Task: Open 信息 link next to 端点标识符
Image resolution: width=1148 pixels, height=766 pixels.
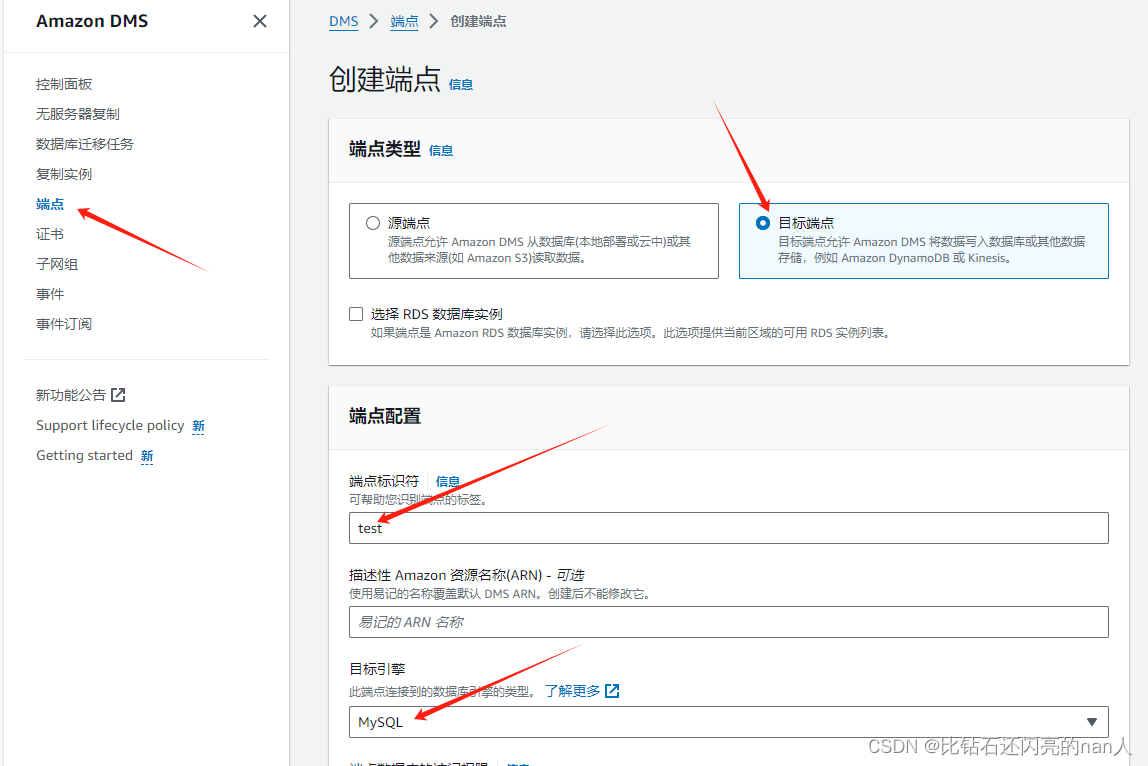Action: pyautogui.click(x=447, y=481)
